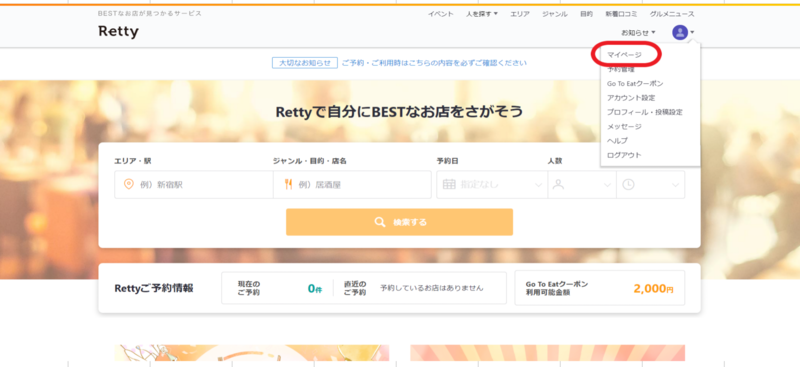Expand the 人を探す dropdown menu
The height and width of the screenshot is (367, 800).
[x=482, y=14]
